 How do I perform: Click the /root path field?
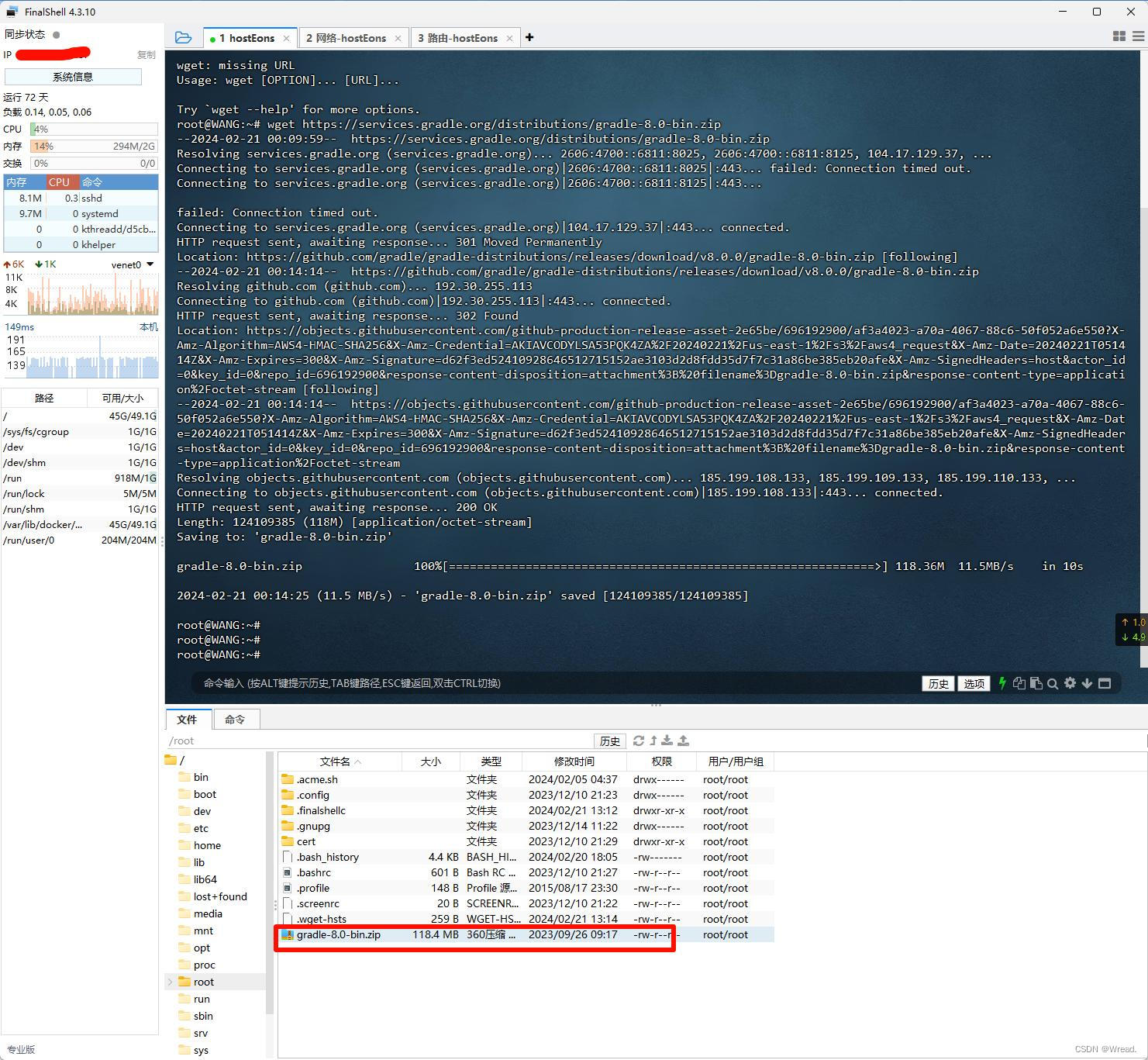(379, 741)
